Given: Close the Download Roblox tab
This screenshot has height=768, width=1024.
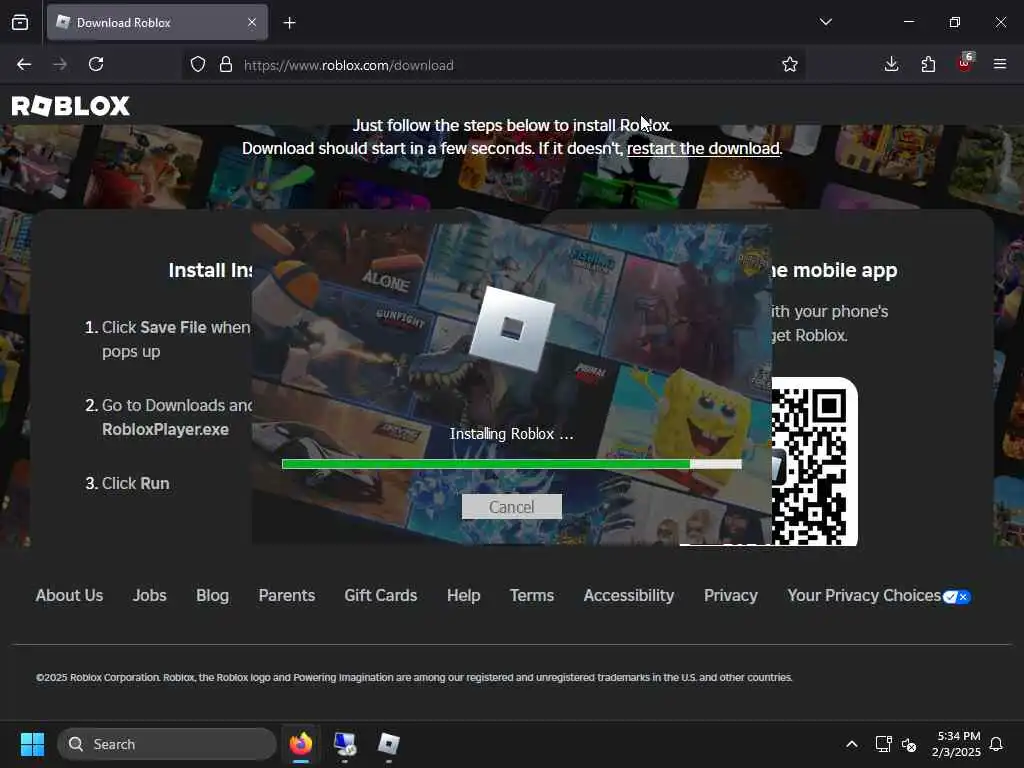Looking at the screenshot, I should [x=252, y=22].
